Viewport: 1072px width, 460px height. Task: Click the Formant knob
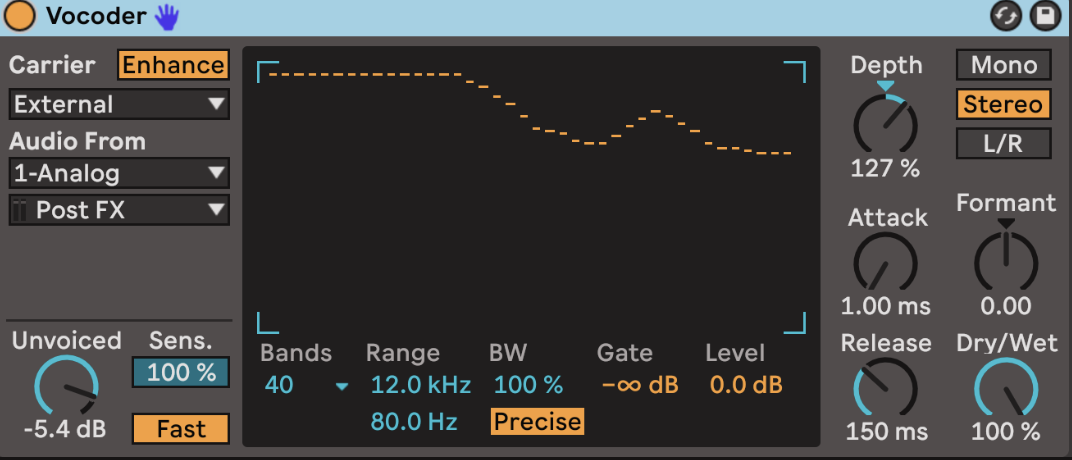[x=1006, y=262]
